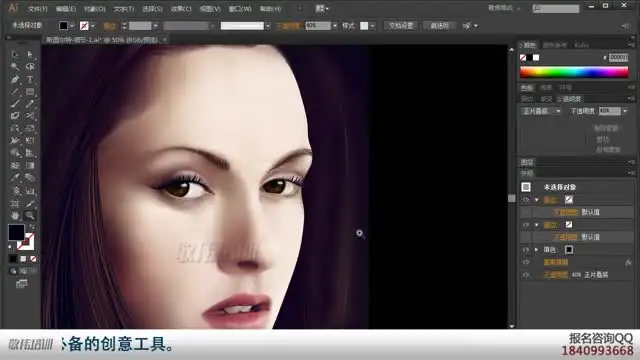This screenshot has width=640, height=360.
Task: Click the 文档设置 button
Action: coord(401,26)
